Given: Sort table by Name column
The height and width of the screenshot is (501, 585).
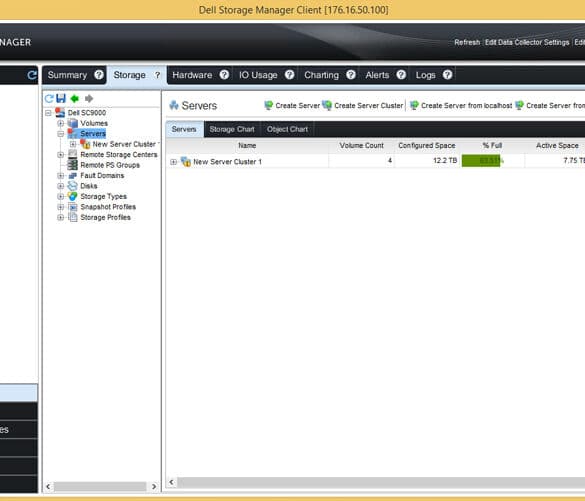Looking at the screenshot, I should click(x=247, y=145).
